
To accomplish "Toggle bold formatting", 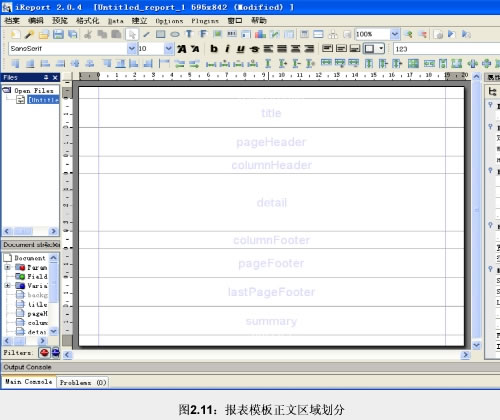I will click(x=214, y=49).
